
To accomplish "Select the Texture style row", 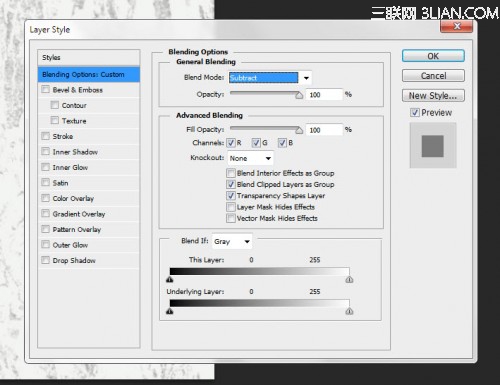I will pos(89,121).
